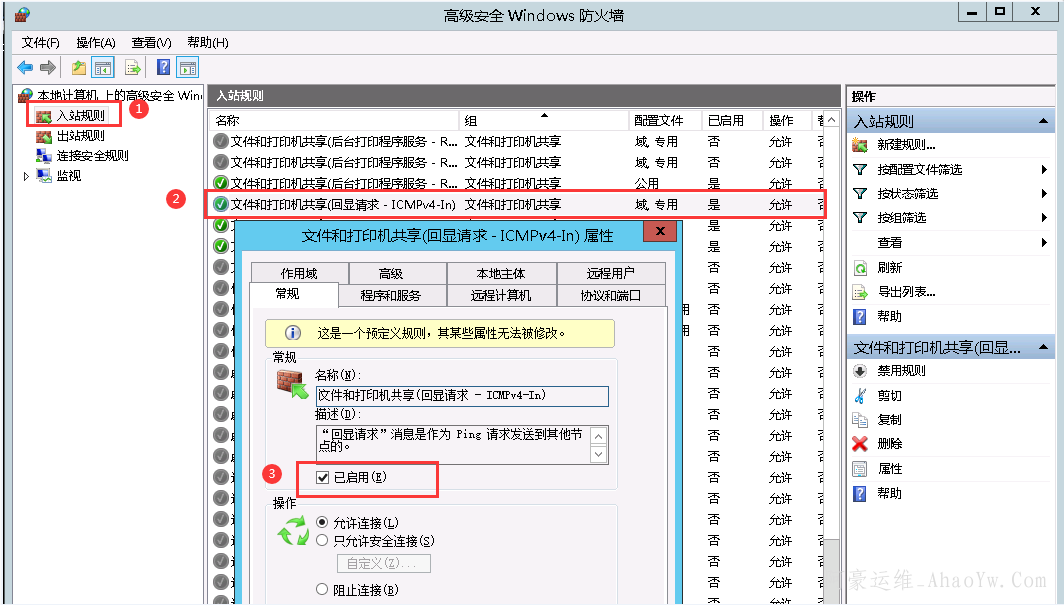The width and height of the screenshot is (1064, 605).
Task: Open the 操作(A) menu
Action: (96, 43)
